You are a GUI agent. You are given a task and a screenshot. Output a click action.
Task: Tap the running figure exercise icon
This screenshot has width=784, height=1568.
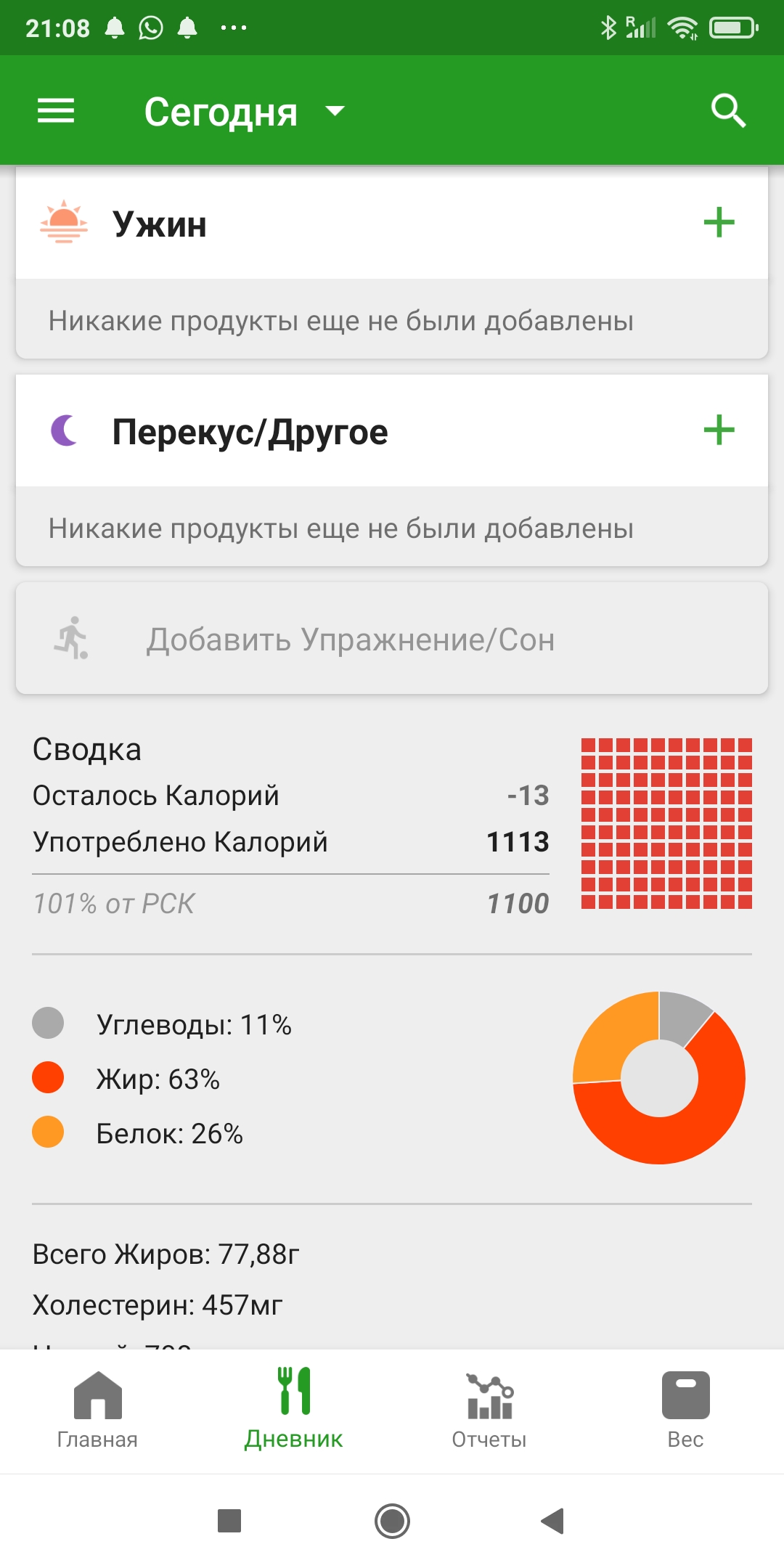click(71, 639)
